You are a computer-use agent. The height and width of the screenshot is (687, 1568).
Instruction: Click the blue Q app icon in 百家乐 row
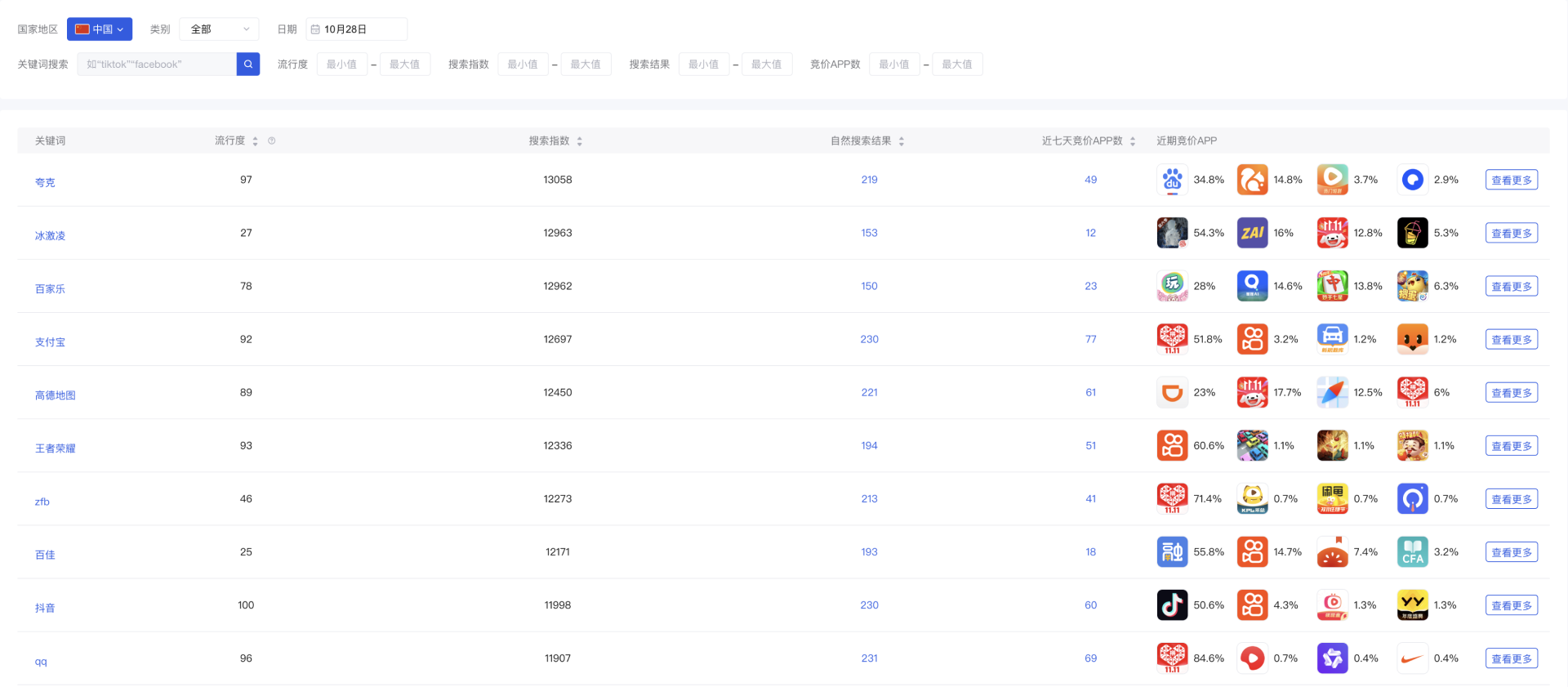click(1252, 286)
